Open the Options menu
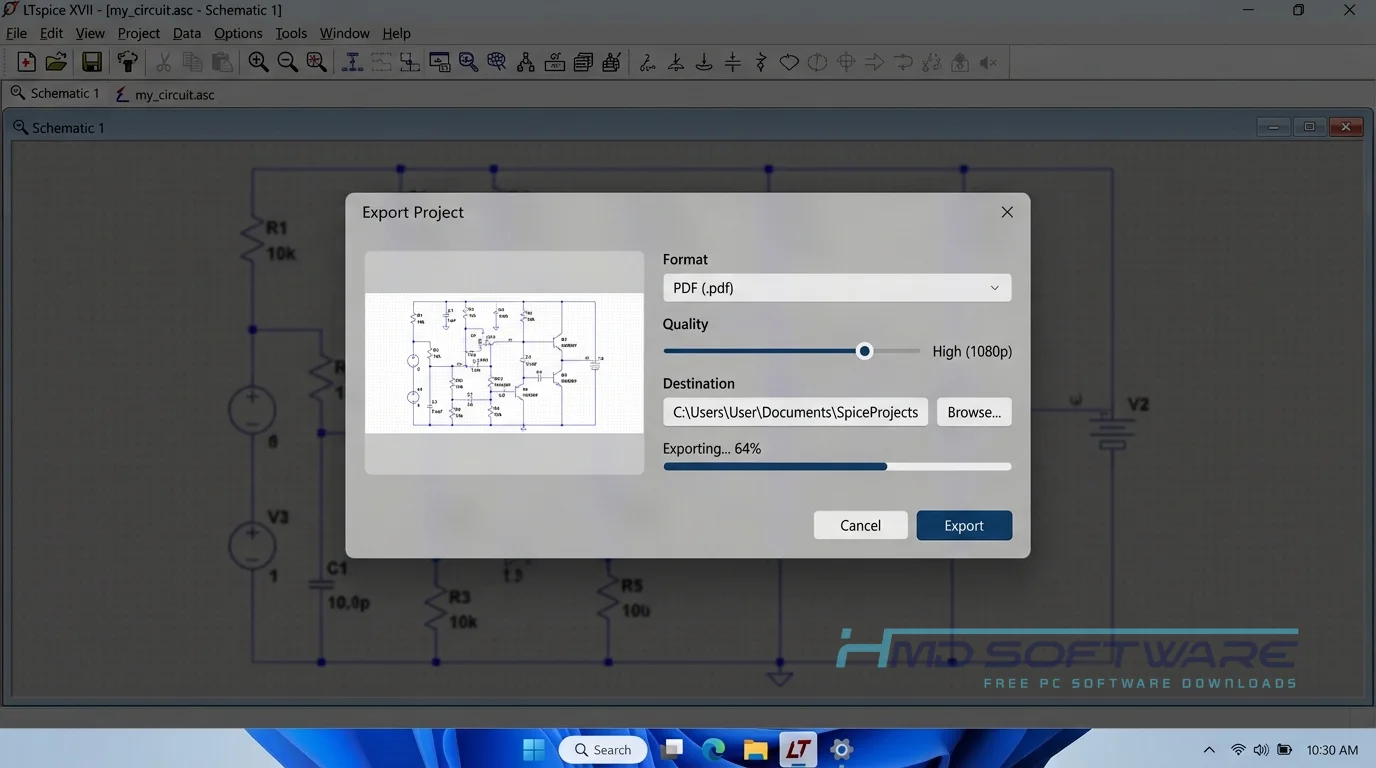 pyautogui.click(x=238, y=33)
